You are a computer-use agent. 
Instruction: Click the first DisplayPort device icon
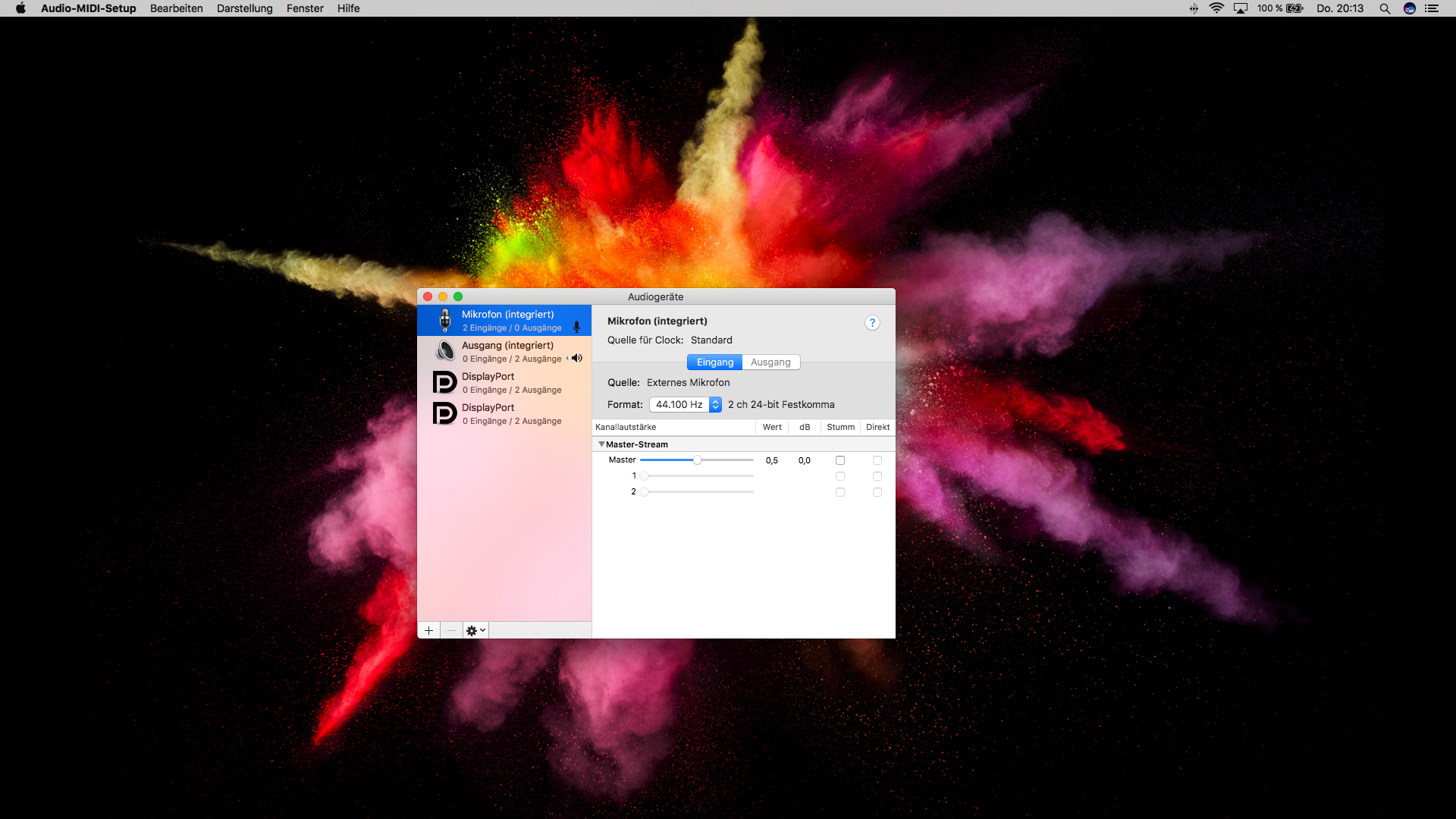(x=444, y=382)
